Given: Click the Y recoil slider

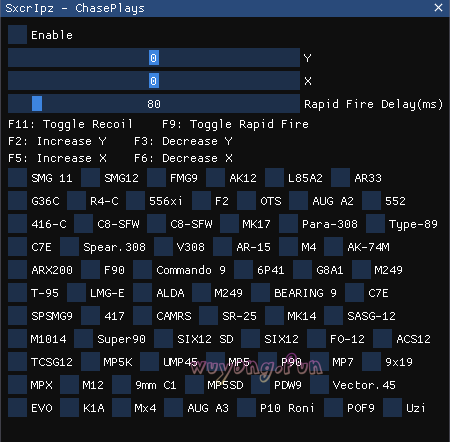Looking at the screenshot, I should click(154, 58).
